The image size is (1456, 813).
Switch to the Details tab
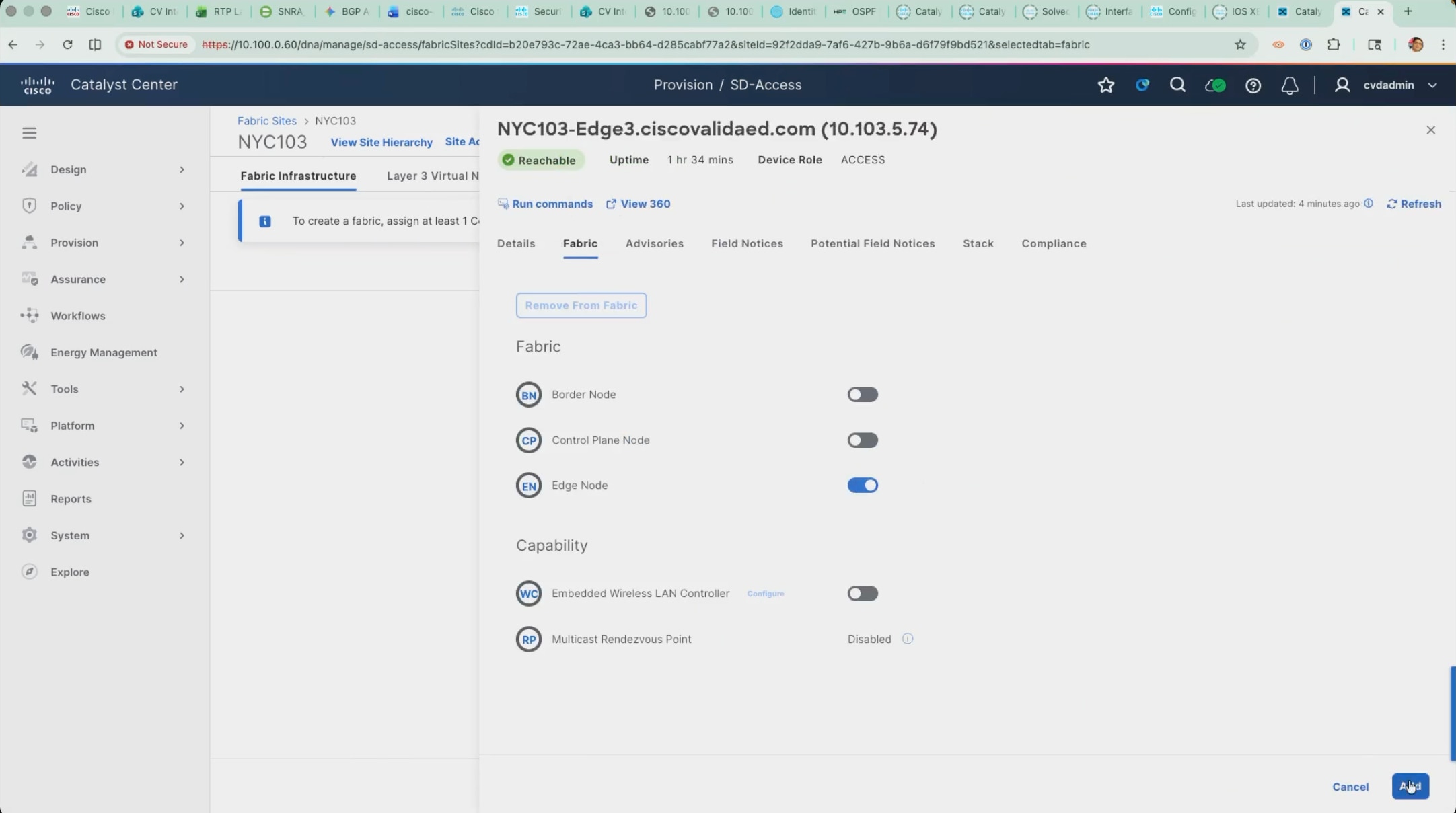516,243
